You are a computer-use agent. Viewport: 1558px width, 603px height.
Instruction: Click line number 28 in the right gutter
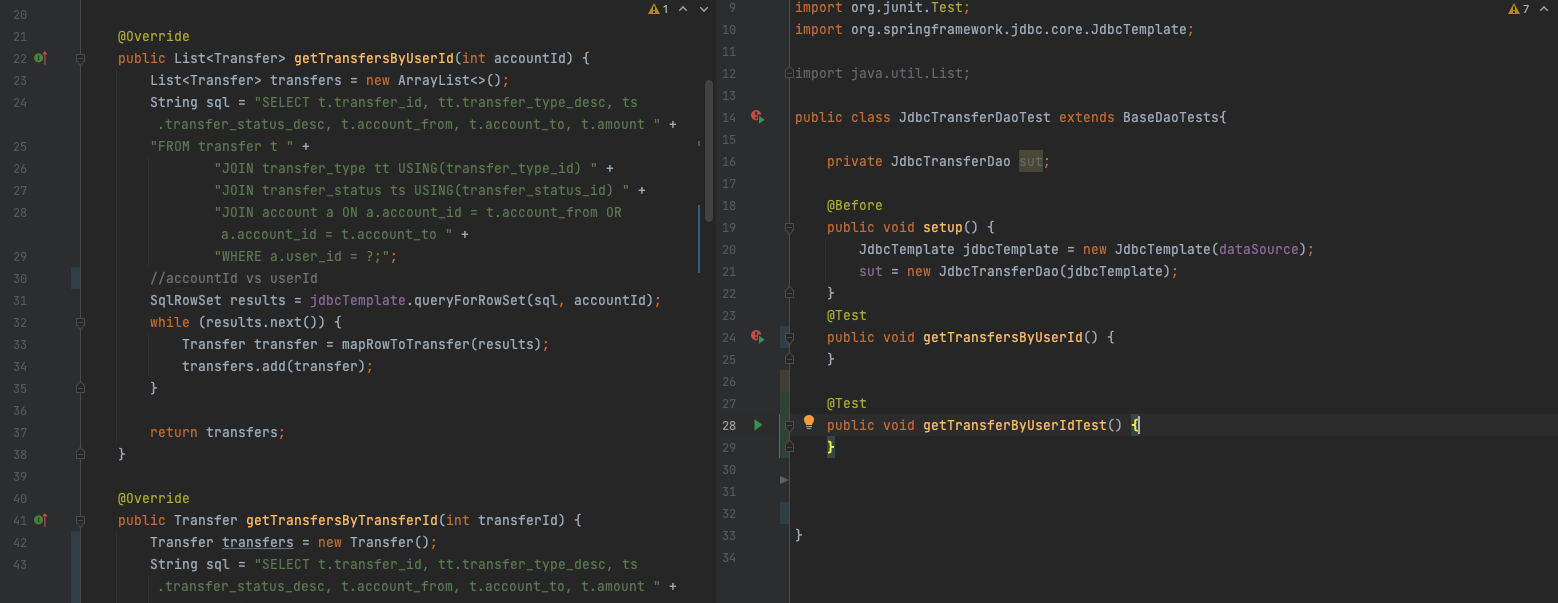point(729,425)
